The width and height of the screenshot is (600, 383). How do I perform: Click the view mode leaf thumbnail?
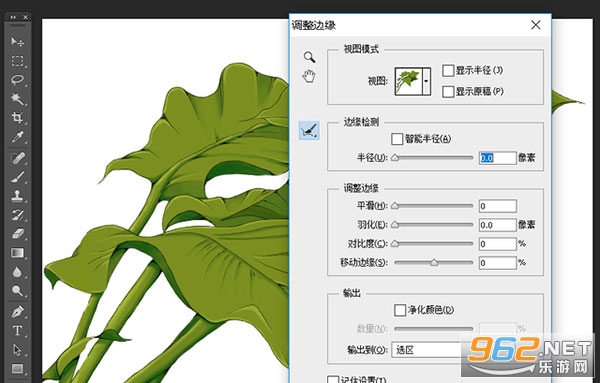[408, 81]
